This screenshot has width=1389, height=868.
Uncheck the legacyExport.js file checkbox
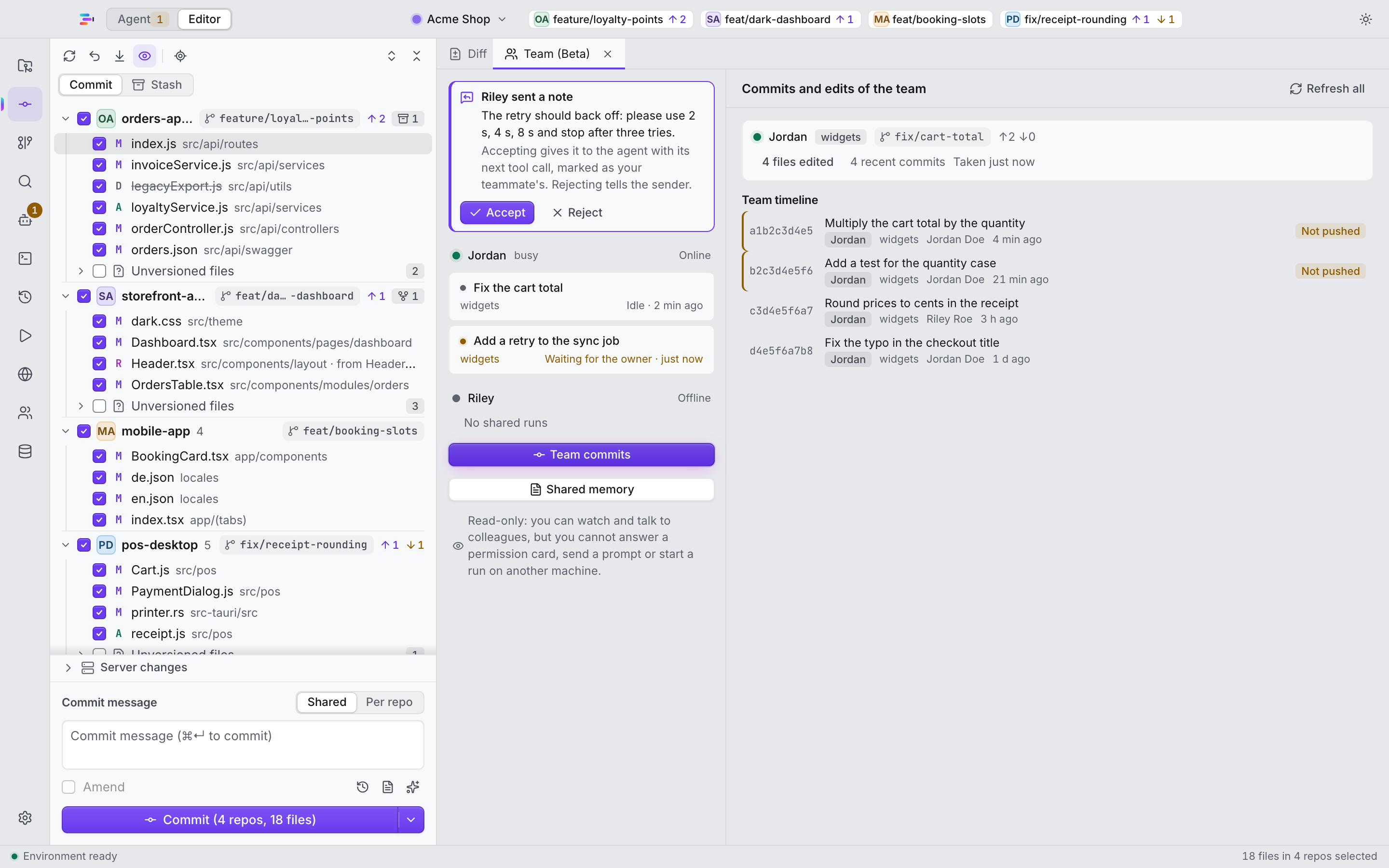click(99, 186)
